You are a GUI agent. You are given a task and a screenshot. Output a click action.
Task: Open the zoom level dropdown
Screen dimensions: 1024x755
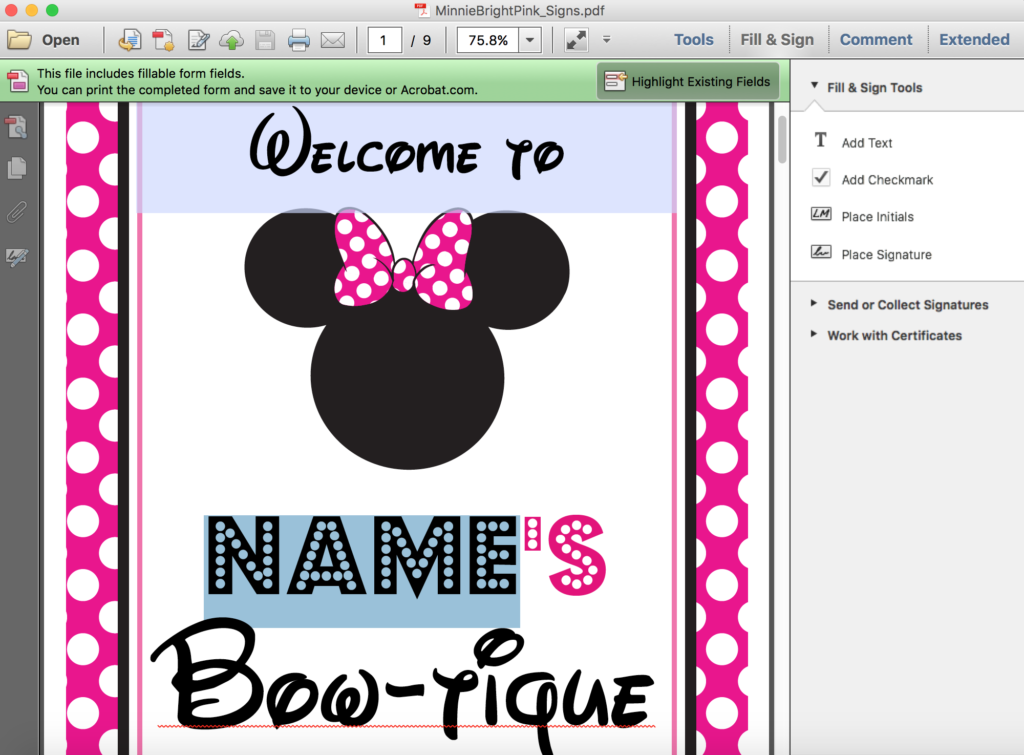[528, 40]
